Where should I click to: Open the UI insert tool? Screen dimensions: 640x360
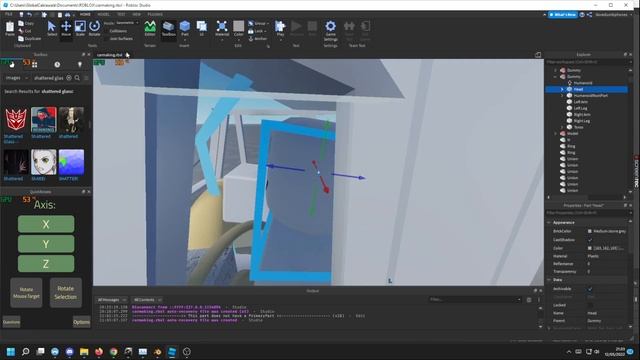point(202,27)
